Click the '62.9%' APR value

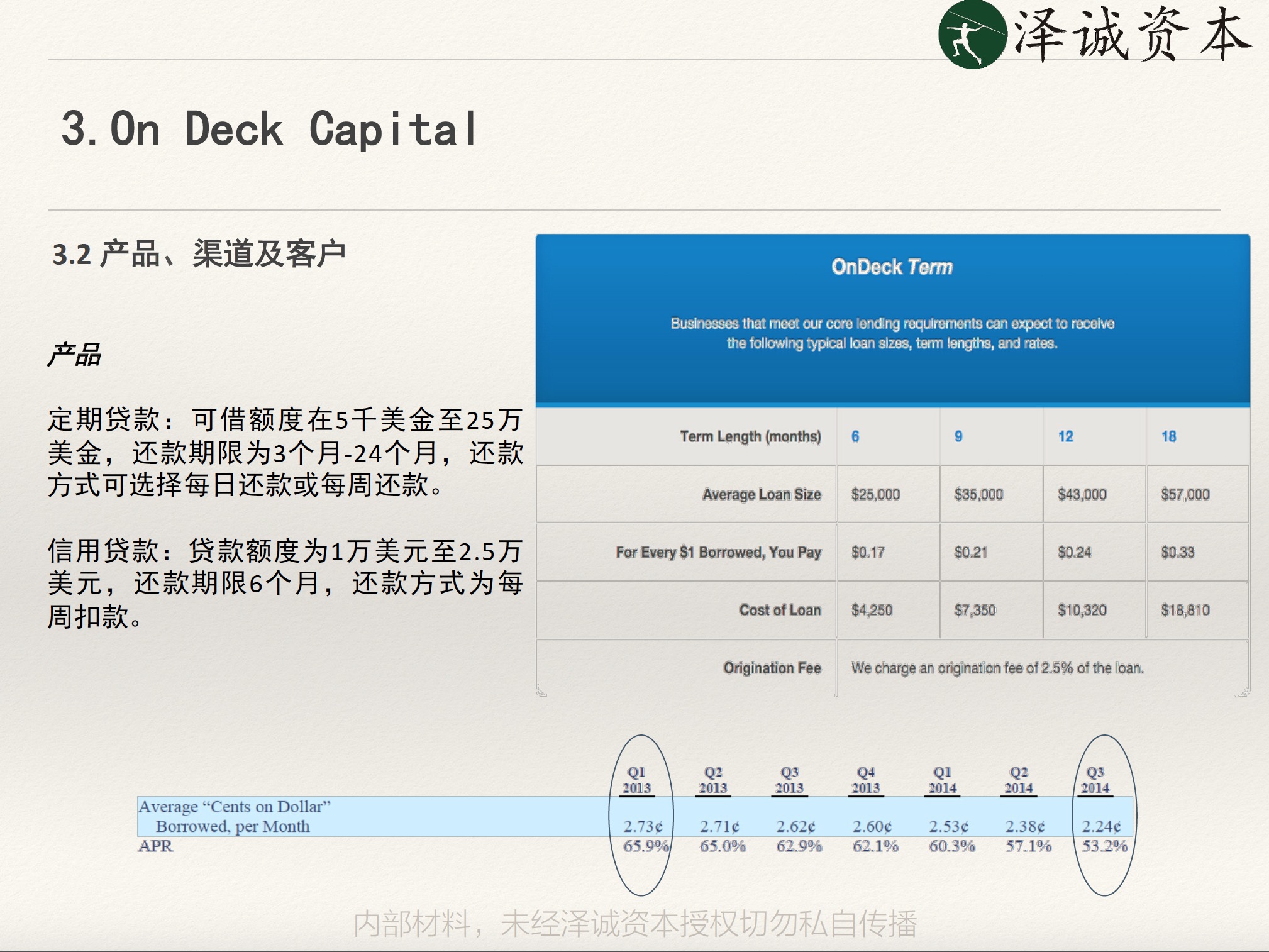[799, 846]
